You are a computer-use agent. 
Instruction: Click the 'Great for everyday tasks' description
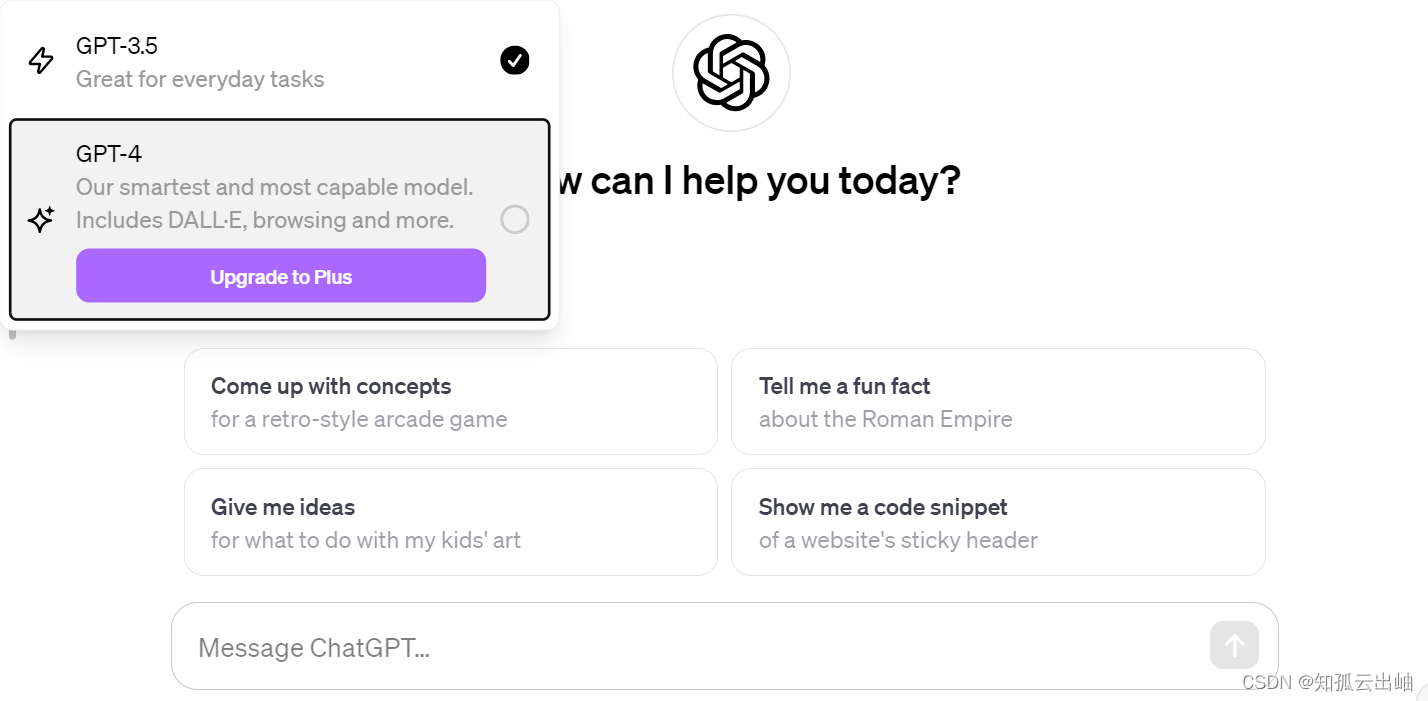200,79
